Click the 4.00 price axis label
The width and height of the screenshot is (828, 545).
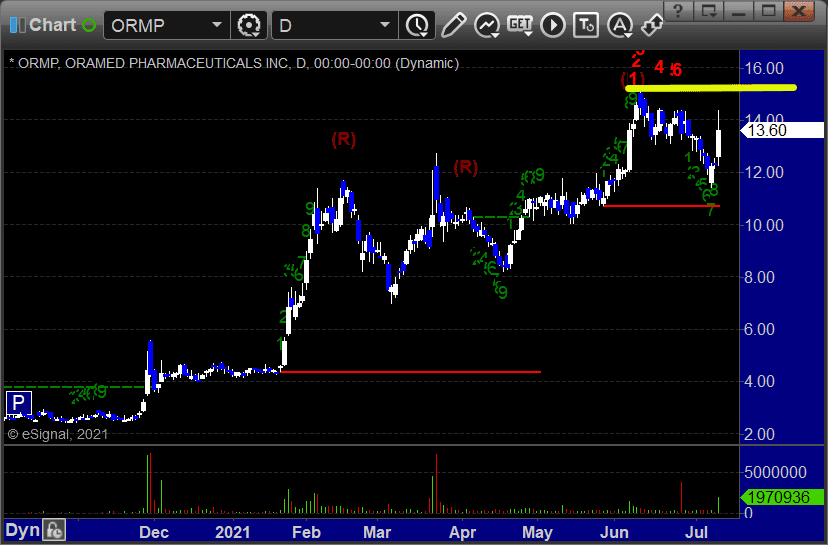pyautogui.click(x=759, y=381)
